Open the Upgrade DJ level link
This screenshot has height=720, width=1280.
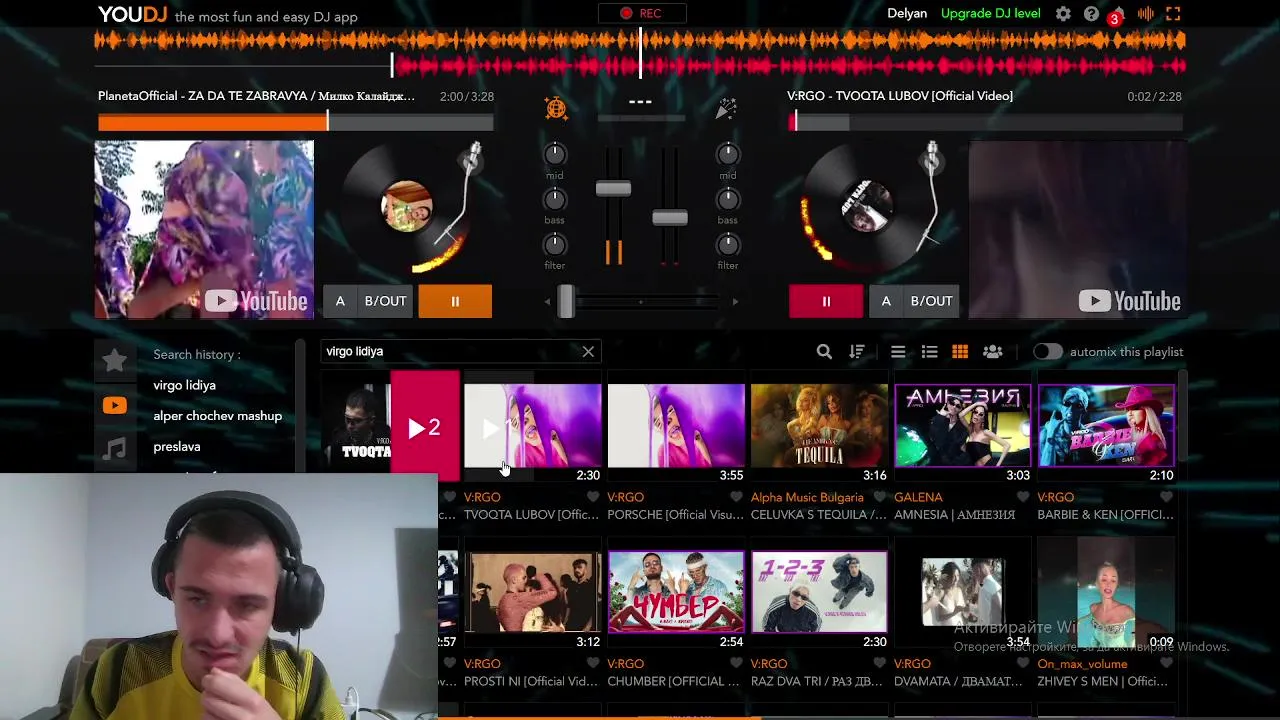[x=990, y=14]
